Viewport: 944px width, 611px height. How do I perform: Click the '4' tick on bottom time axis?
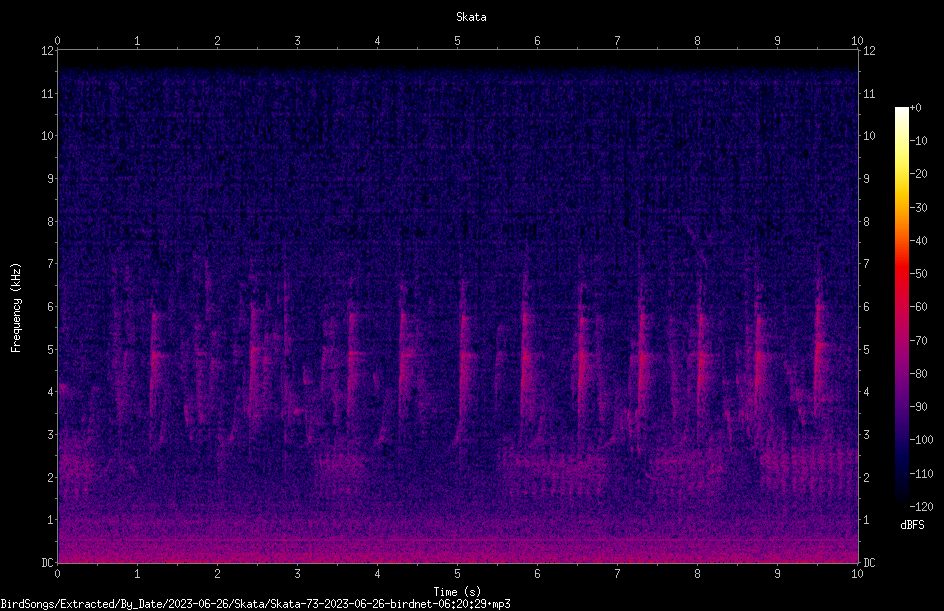pos(377,574)
